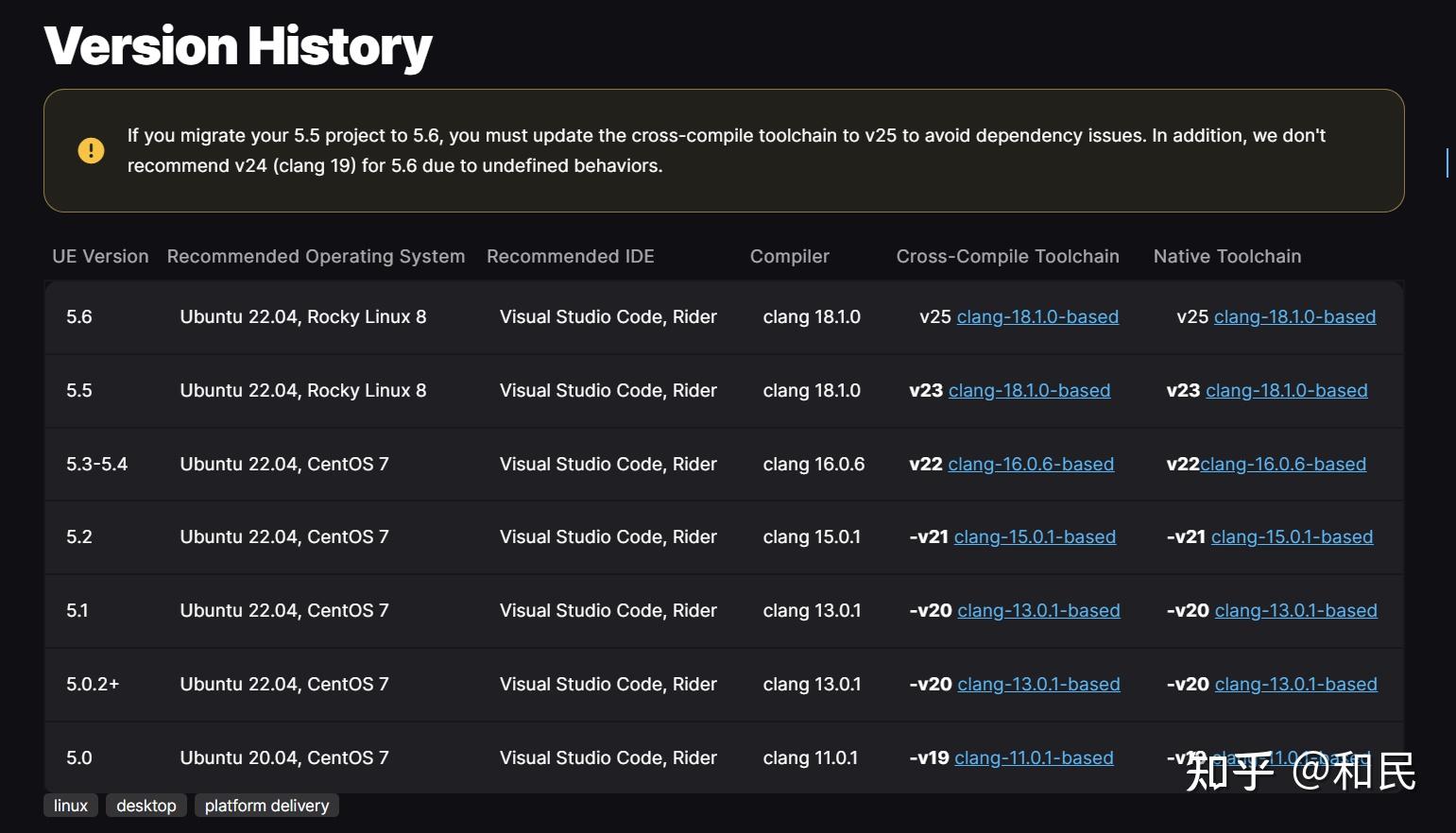Open the 5.1 cross-compile clang-13.0.1-based link
The image size is (1456, 833).
(x=1038, y=611)
